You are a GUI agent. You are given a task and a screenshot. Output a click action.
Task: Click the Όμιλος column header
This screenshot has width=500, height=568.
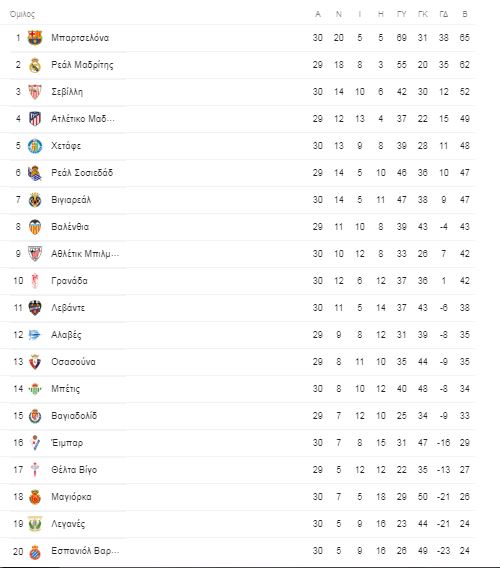tap(22, 14)
